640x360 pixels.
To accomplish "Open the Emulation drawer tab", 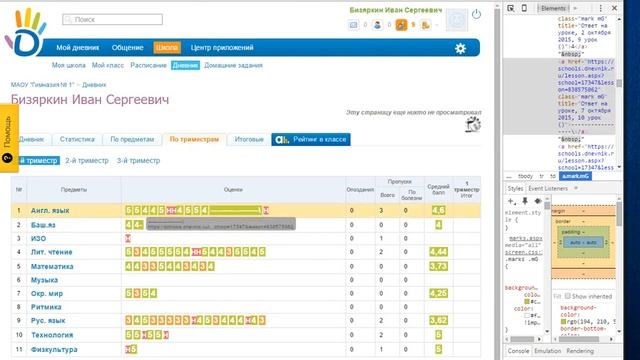I will click(547, 351).
